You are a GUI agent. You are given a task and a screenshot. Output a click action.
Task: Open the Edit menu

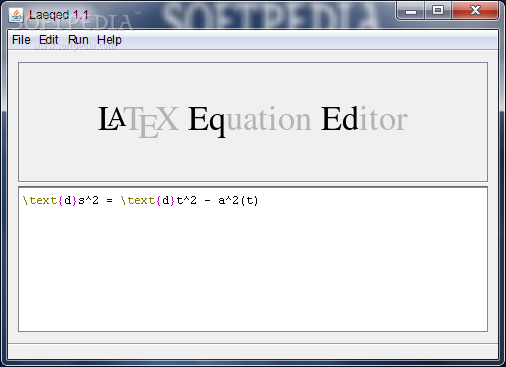[x=49, y=40]
